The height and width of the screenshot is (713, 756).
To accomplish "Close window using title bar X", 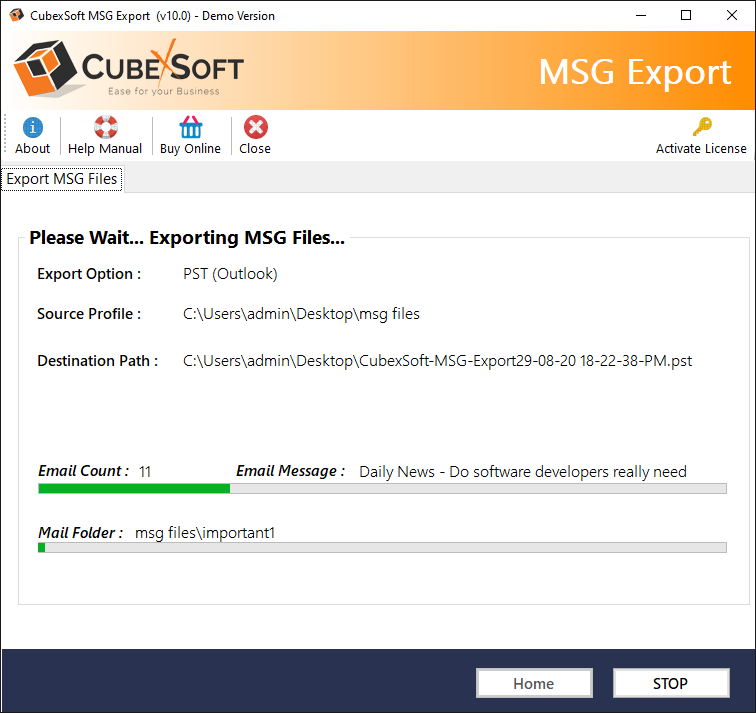I will pyautogui.click(x=731, y=15).
